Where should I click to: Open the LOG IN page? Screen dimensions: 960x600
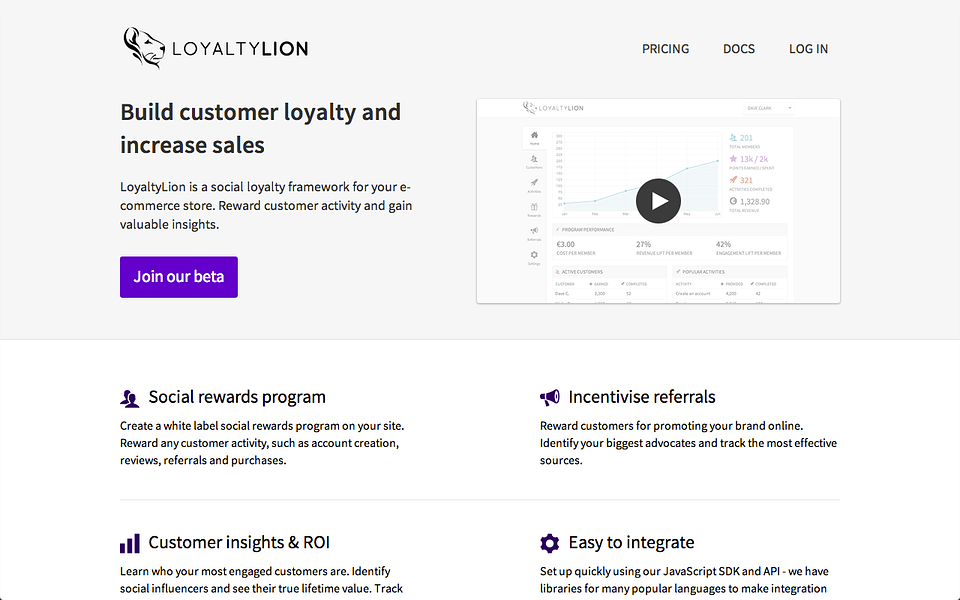click(x=808, y=49)
